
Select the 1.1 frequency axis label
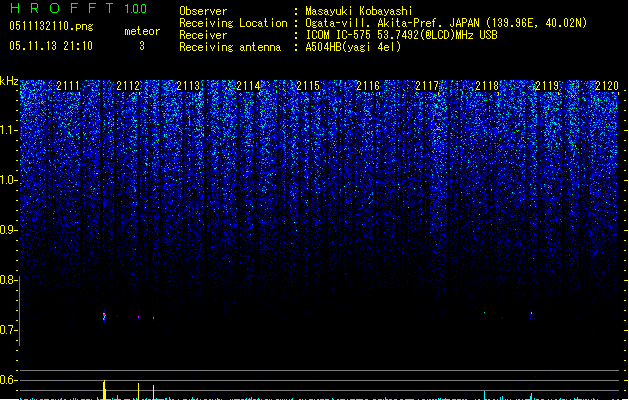point(8,130)
